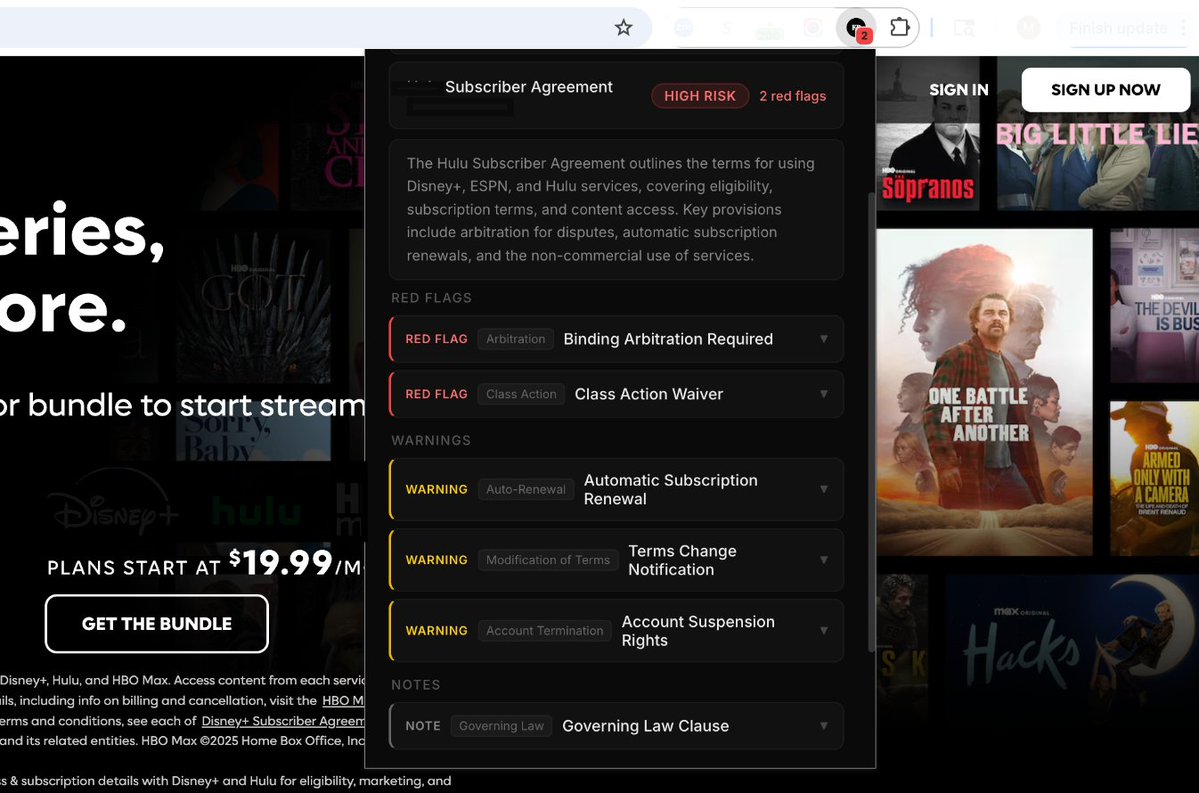1199x793 pixels.
Task: Click the Class Action category tag
Action: tap(521, 394)
